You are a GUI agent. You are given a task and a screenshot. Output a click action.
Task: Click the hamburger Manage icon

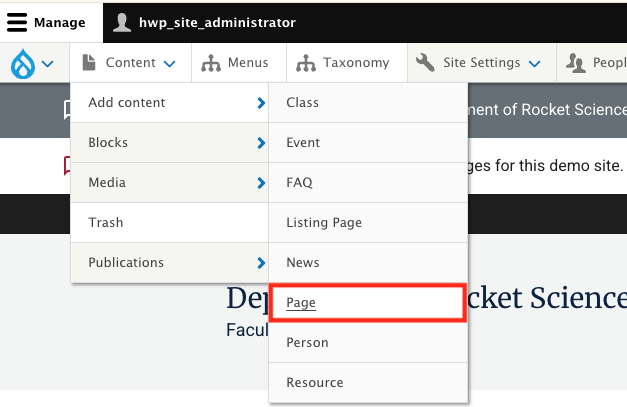click(17, 22)
